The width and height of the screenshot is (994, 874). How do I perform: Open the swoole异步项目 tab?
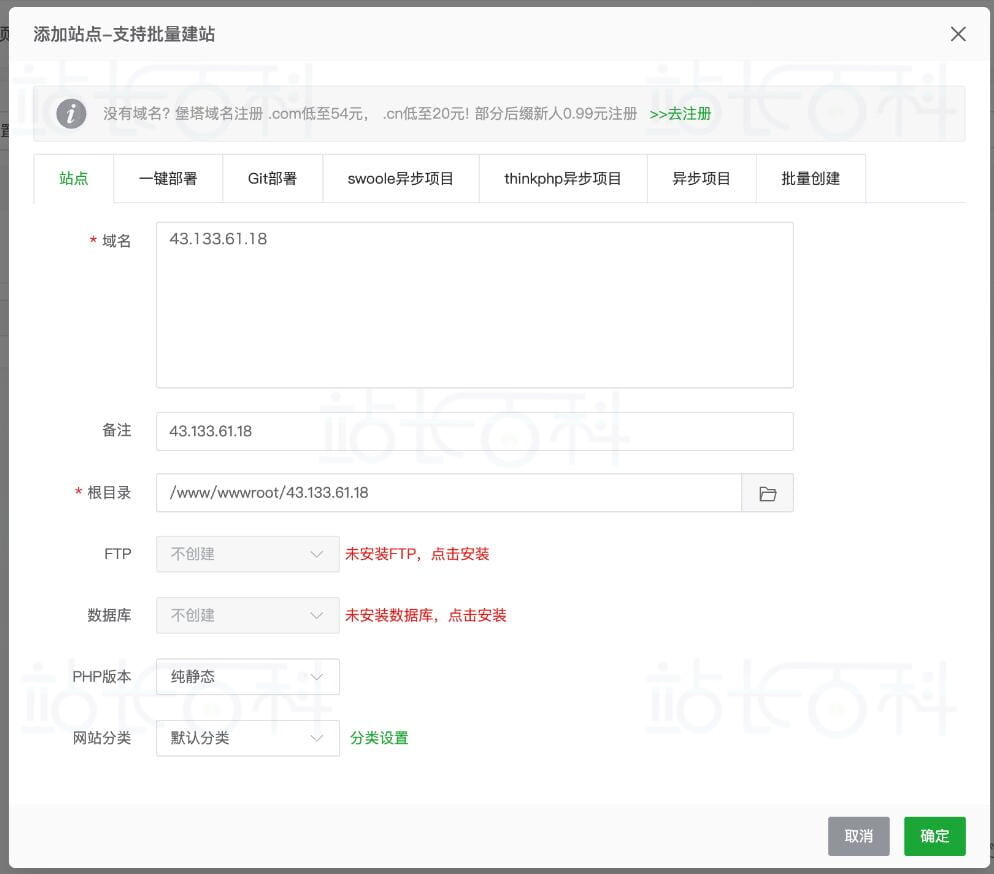click(400, 179)
